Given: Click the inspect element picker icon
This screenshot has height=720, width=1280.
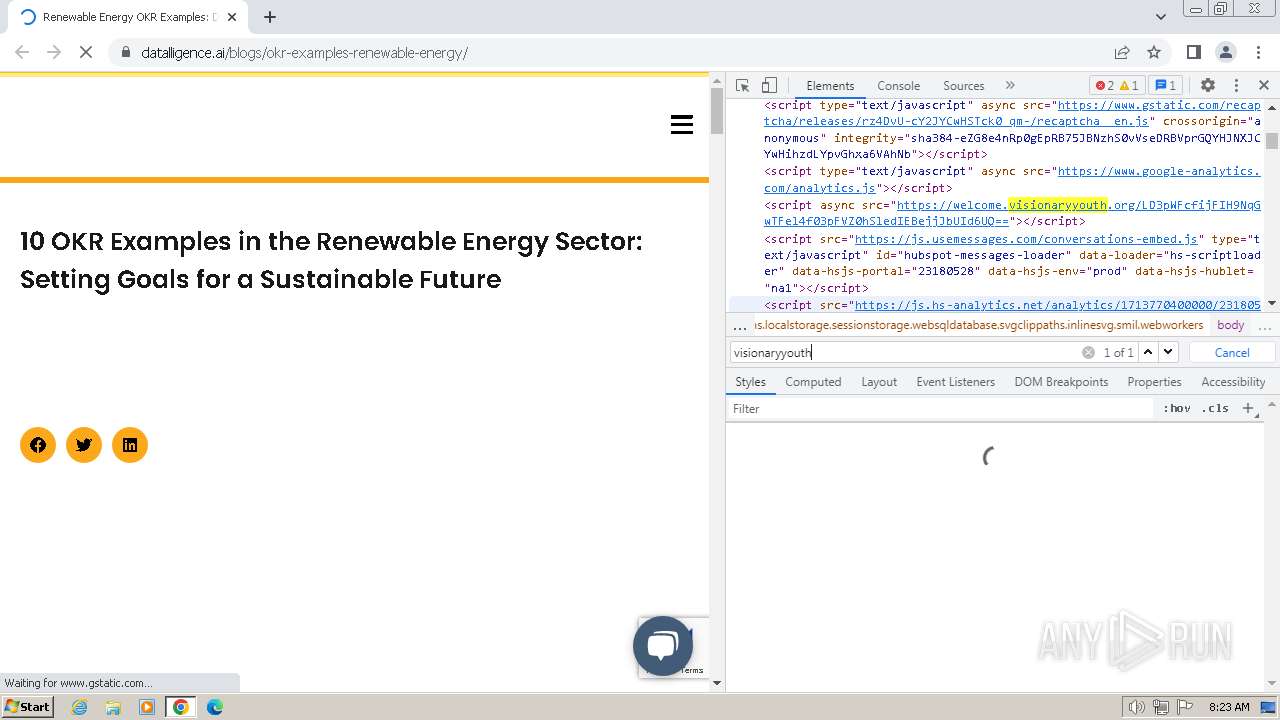Looking at the screenshot, I should point(742,86).
